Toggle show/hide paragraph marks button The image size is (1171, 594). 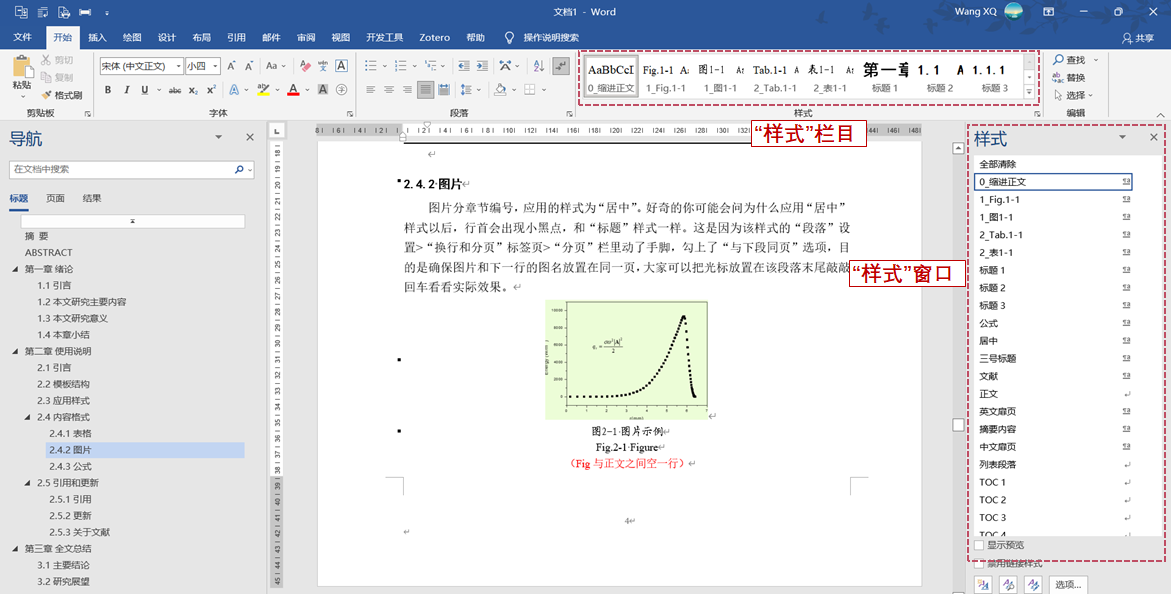coord(561,66)
